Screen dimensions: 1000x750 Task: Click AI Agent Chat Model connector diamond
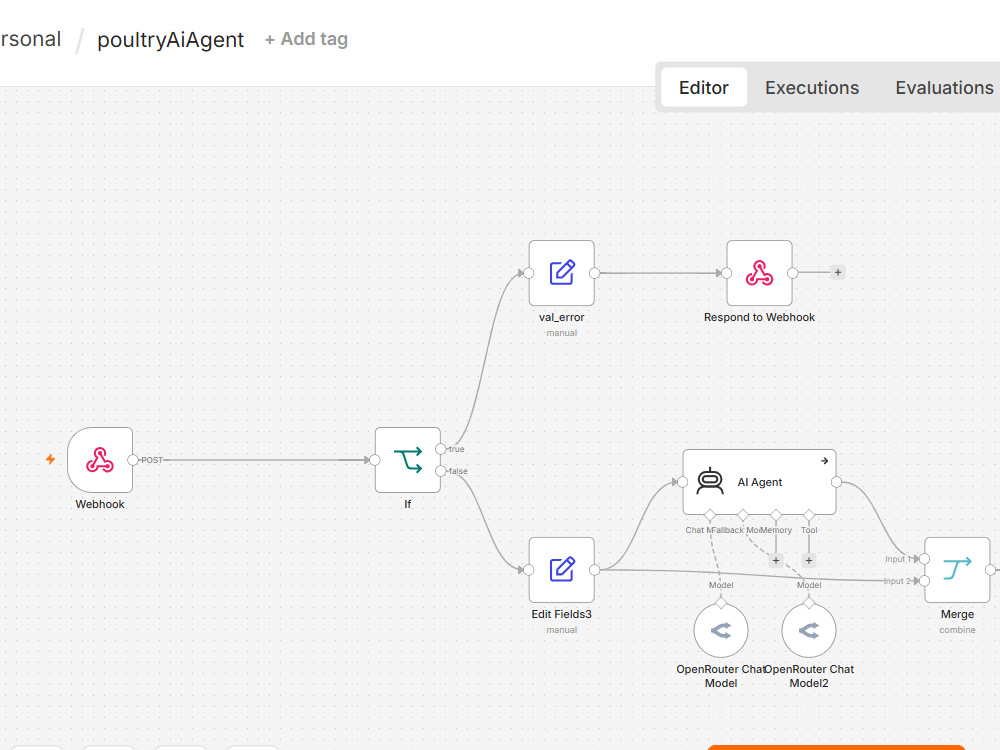[x=710, y=515]
